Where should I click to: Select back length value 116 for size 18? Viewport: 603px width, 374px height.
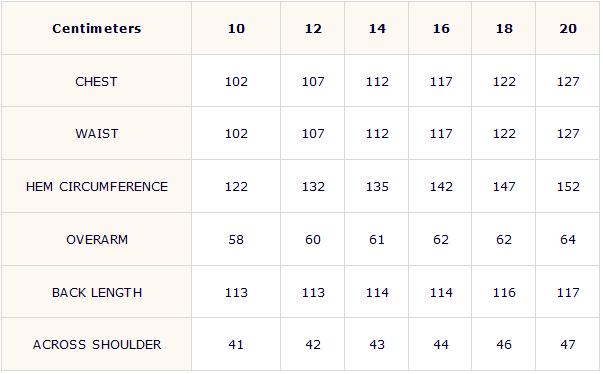(504, 293)
